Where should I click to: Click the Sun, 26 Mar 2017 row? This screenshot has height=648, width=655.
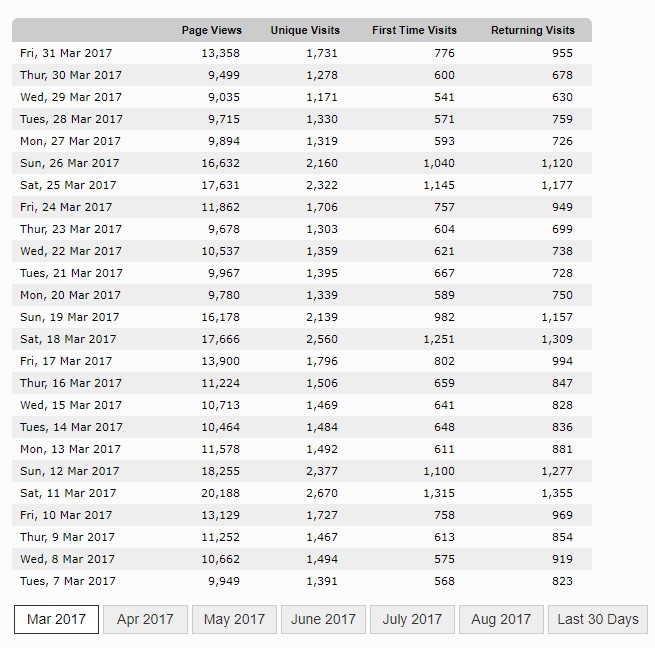302,163
